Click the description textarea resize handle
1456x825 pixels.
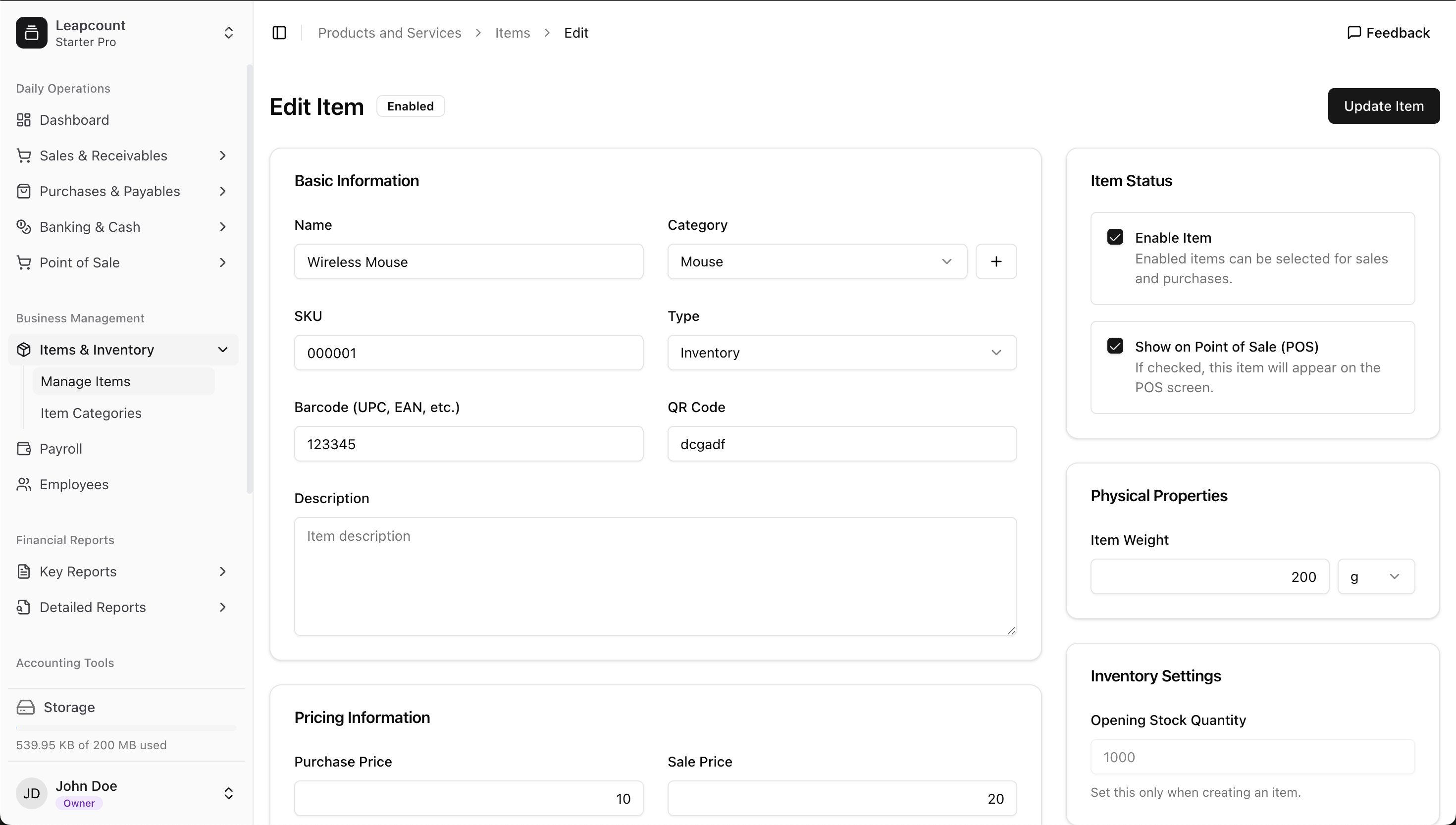pyautogui.click(x=1011, y=630)
